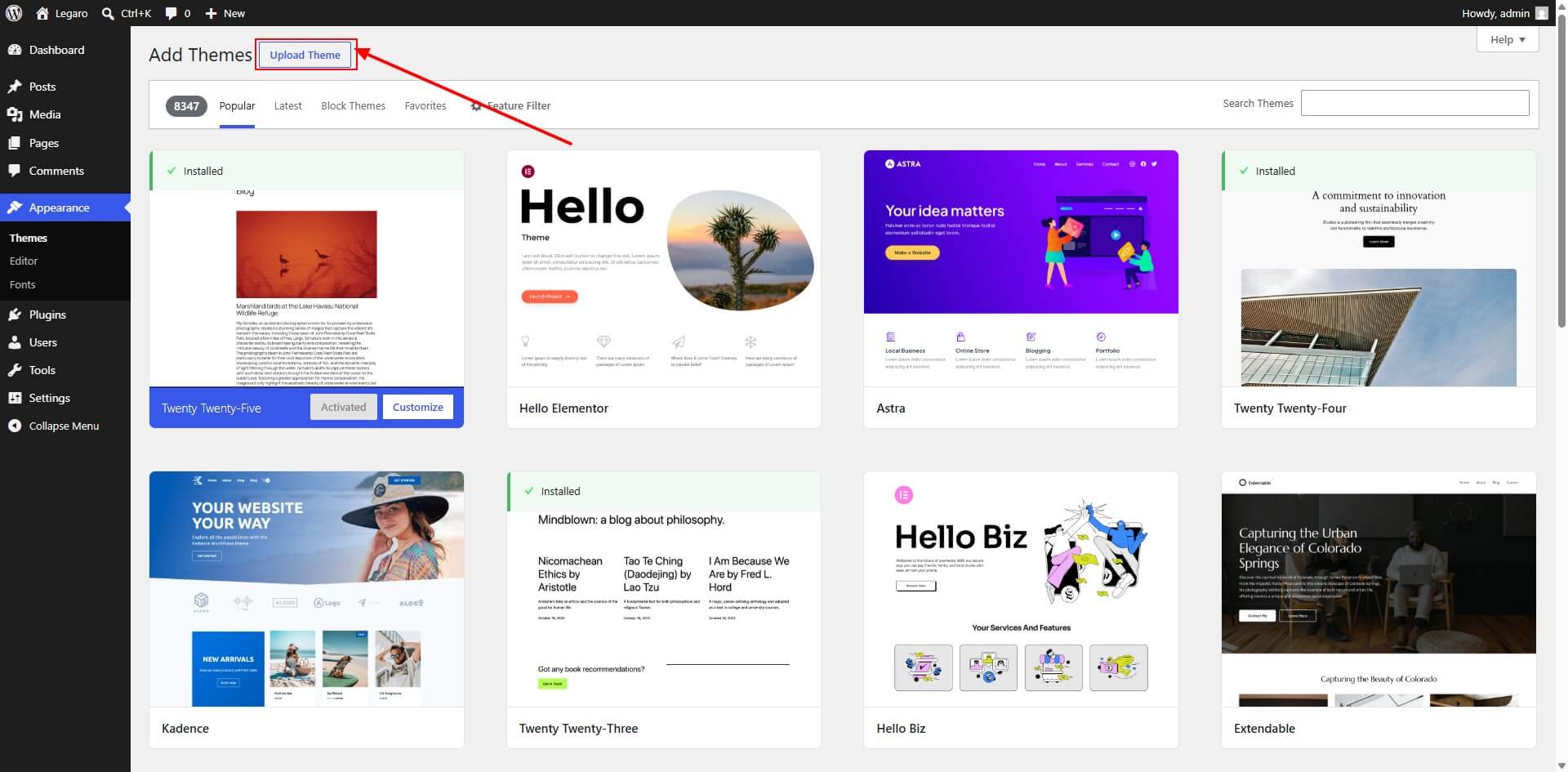Open the Help dropdown
The width and height of the screenshot is (1568, 772).
(x=1508, y=39)
